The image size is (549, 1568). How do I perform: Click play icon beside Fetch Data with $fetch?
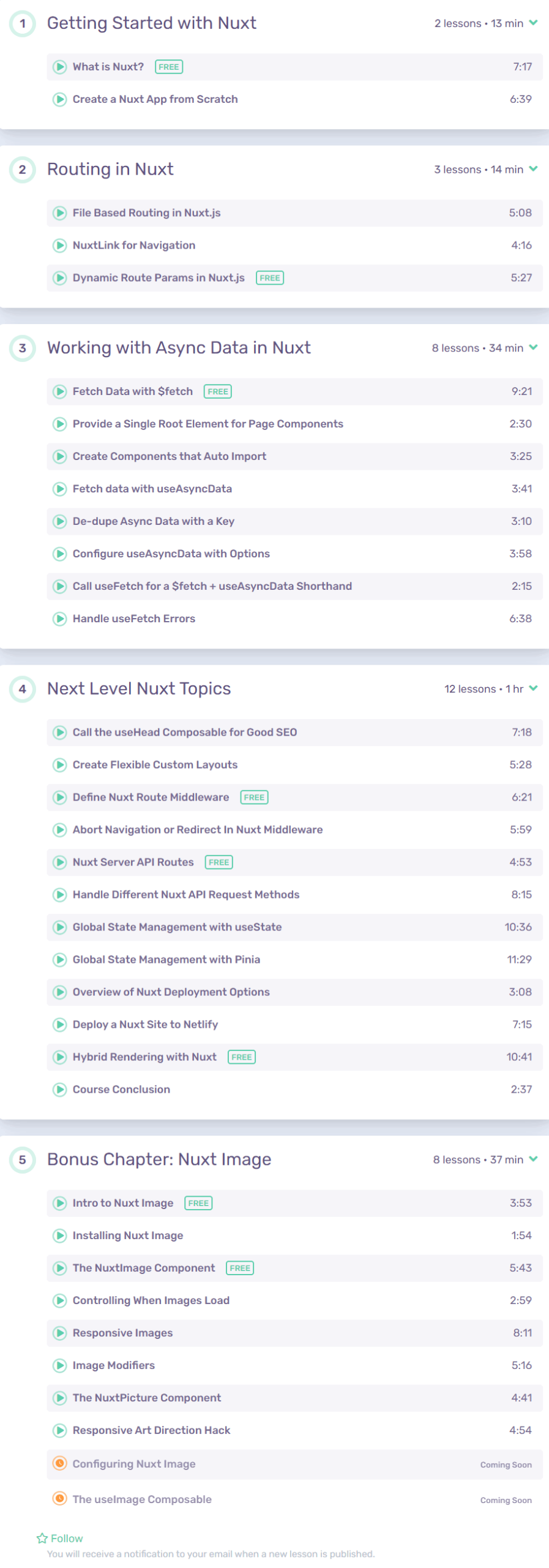(x=59, y=391)
